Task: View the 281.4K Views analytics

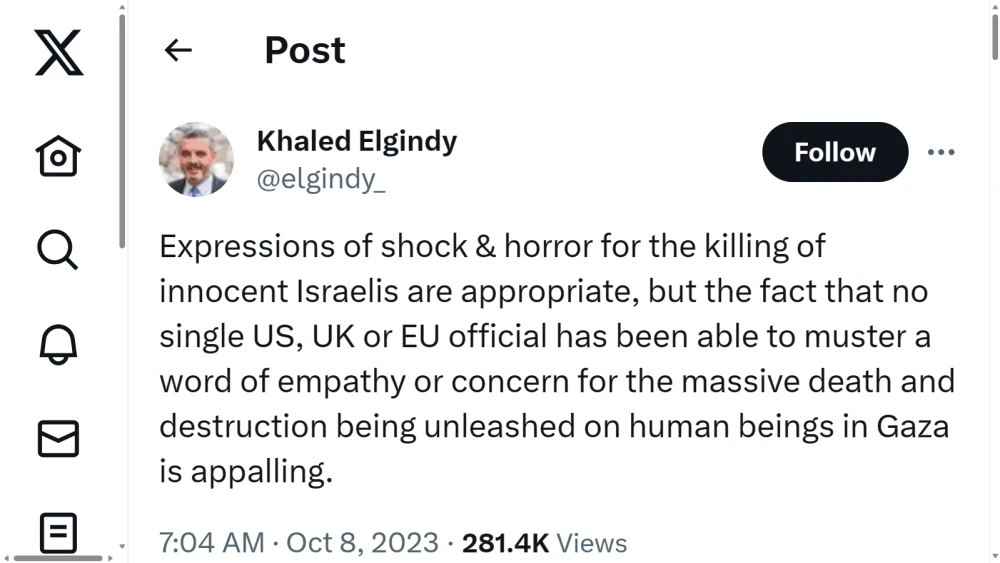Action: point(544,543)
